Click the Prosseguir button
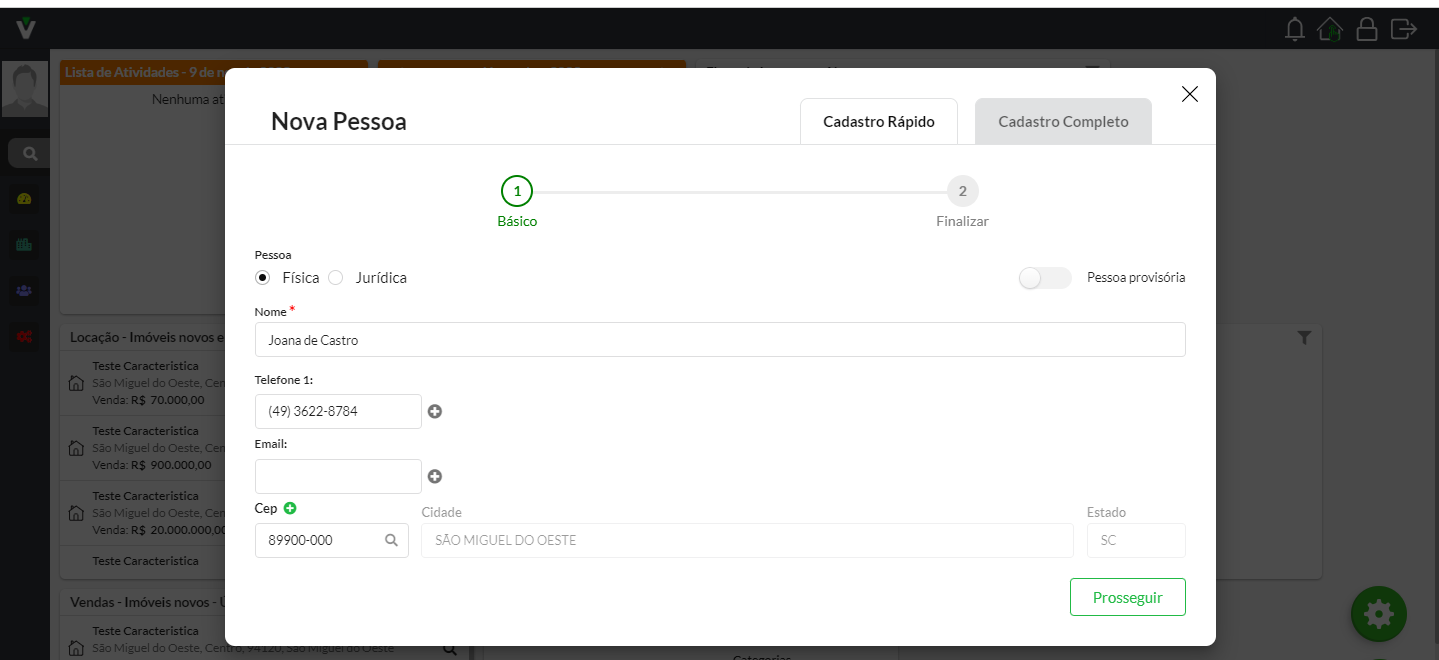Screen dimensions: 1439x660 click(1127, 597)
